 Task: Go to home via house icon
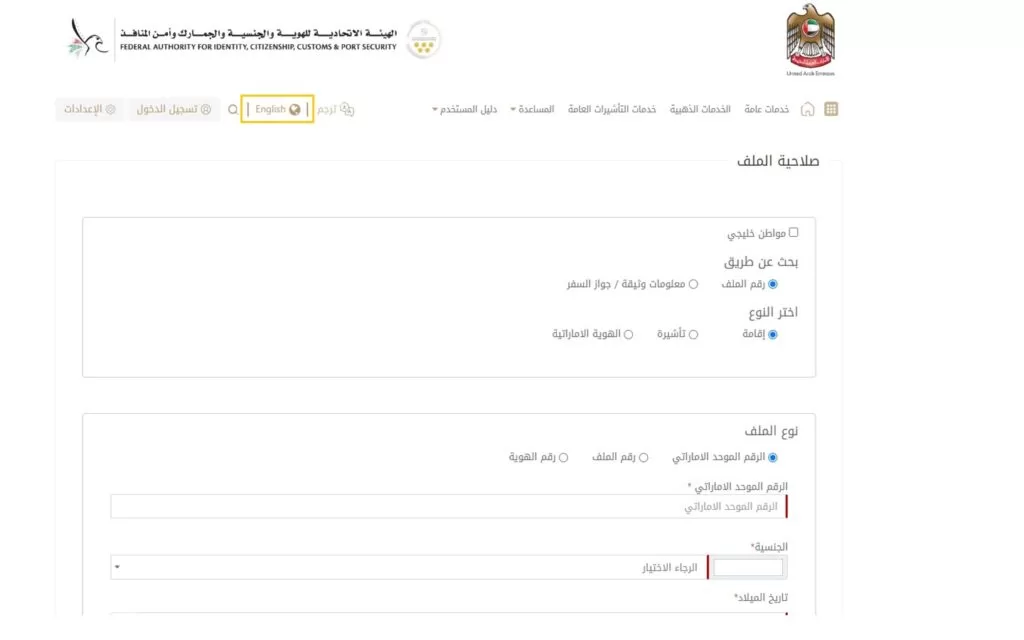807,109
